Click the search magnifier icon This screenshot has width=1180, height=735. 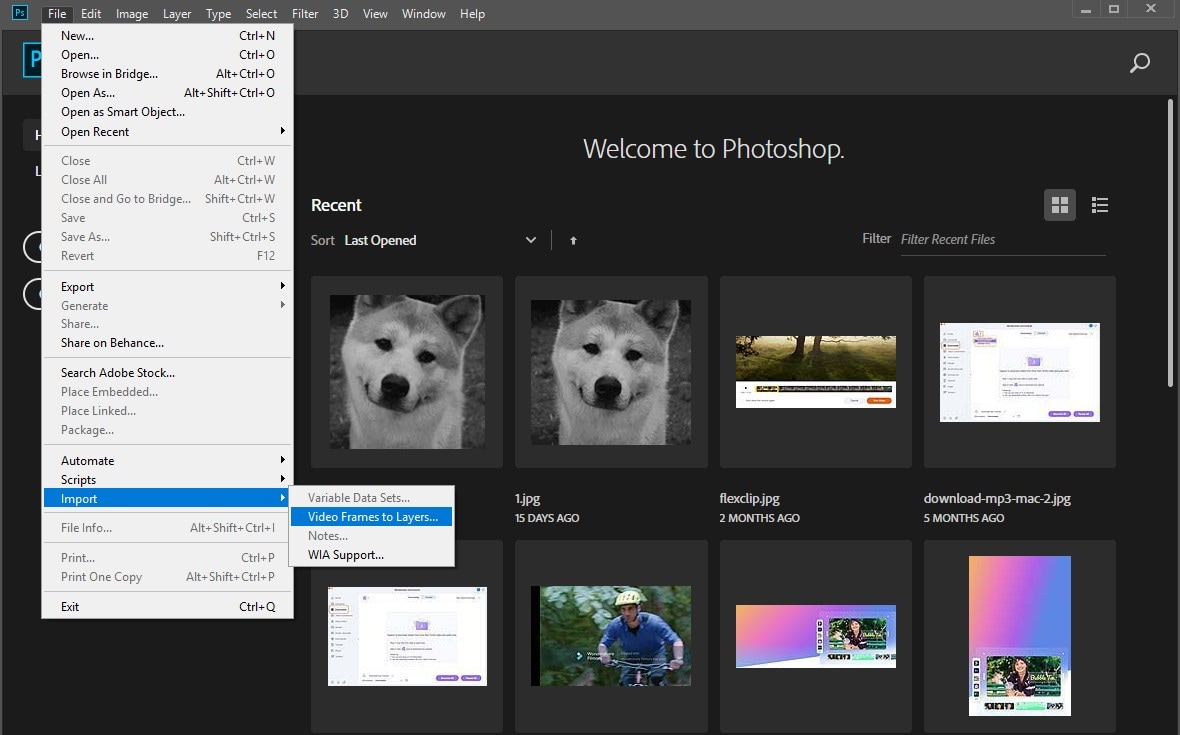point(1140,62)
